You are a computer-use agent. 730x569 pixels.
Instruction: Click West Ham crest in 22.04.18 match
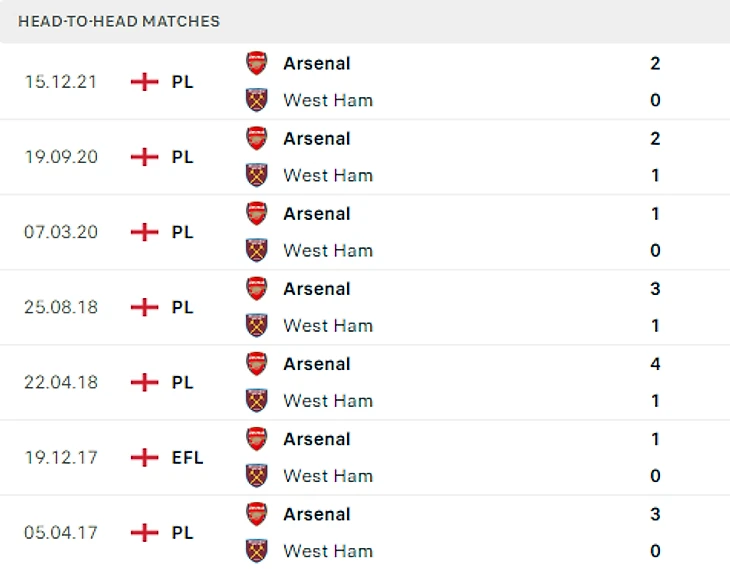(257, 400)
